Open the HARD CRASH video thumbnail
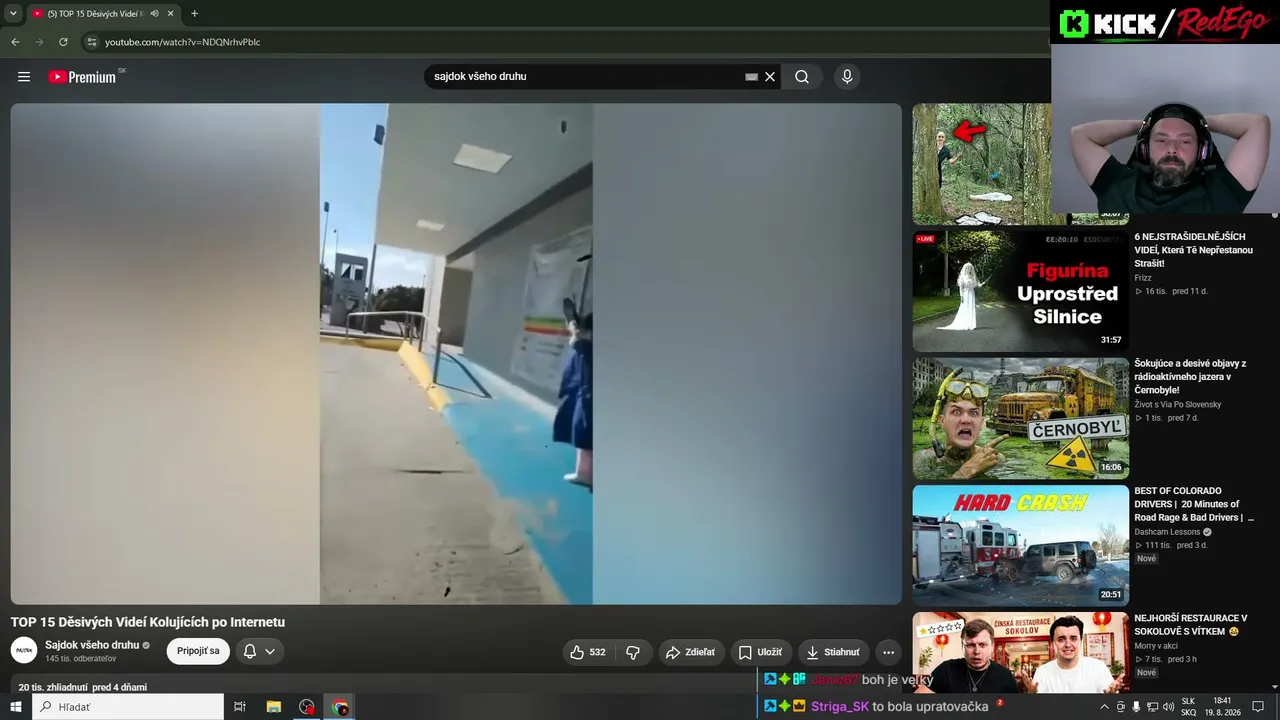 click(1020, 545)
